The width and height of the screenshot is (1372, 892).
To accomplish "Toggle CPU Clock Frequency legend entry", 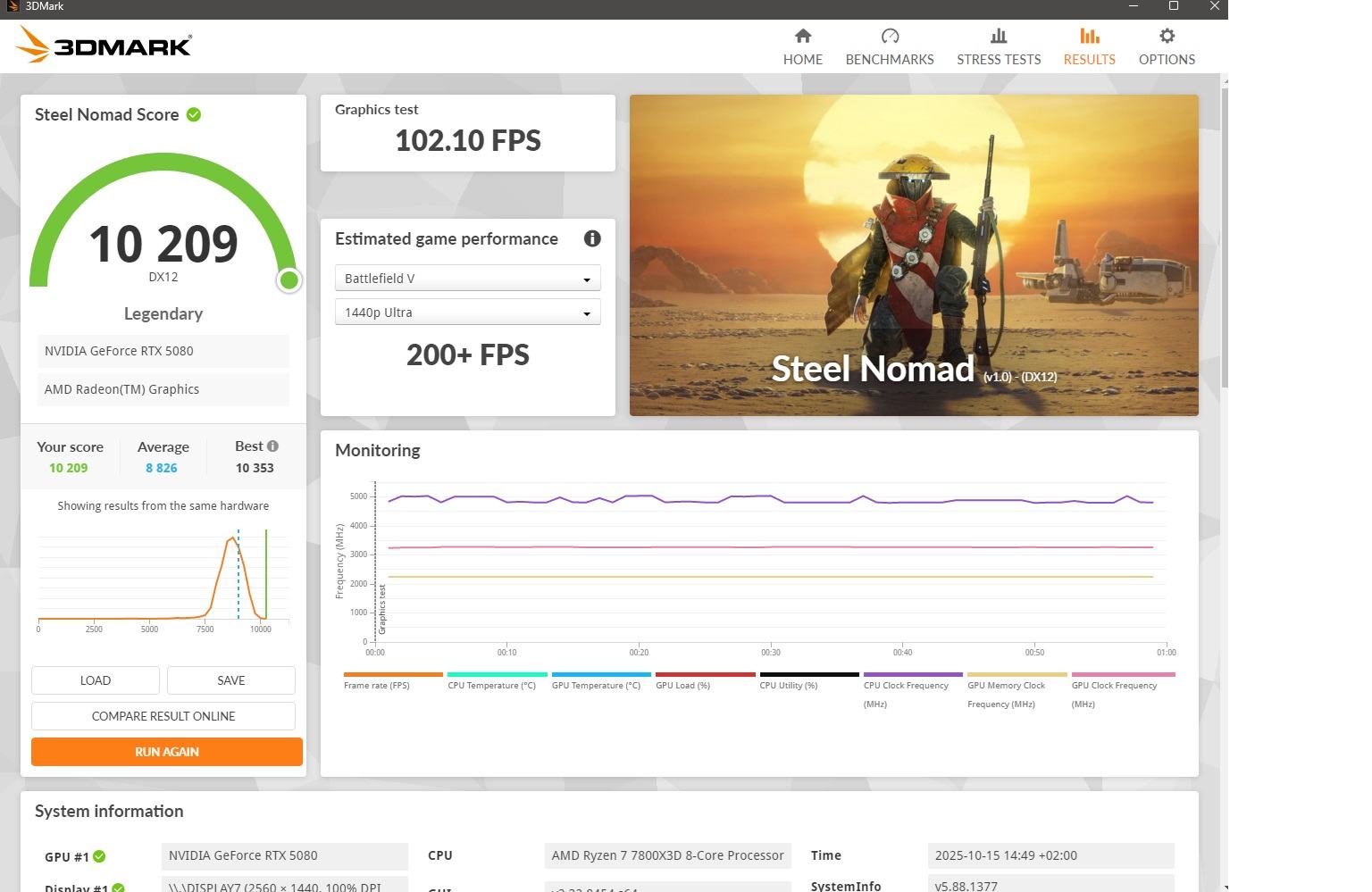I will [x=913, y=691].
